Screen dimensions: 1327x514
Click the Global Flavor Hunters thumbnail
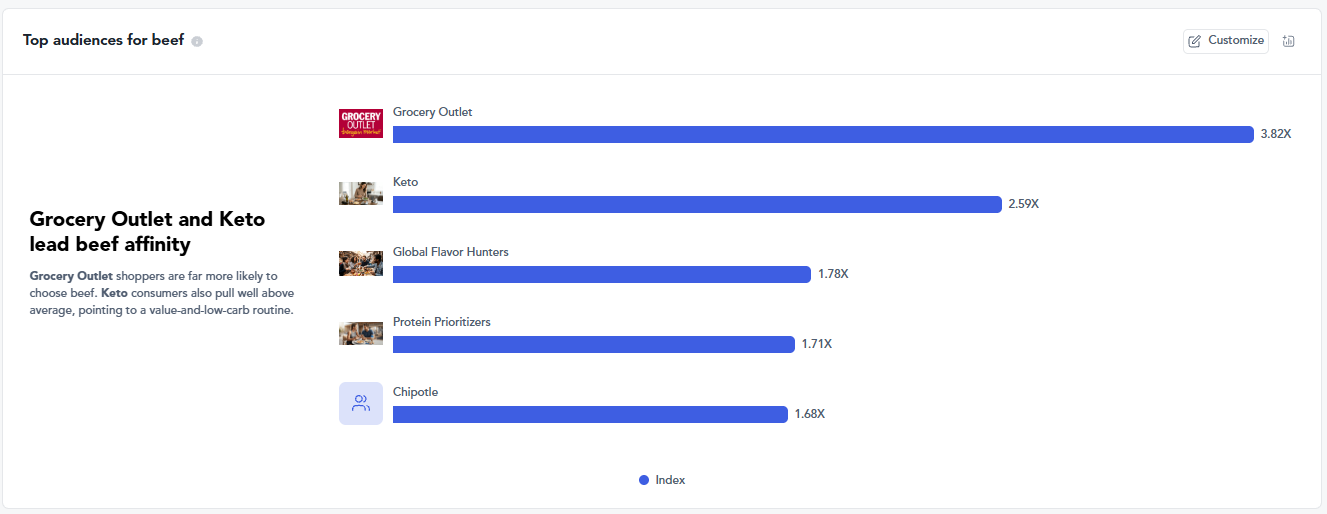pos(361,264)
